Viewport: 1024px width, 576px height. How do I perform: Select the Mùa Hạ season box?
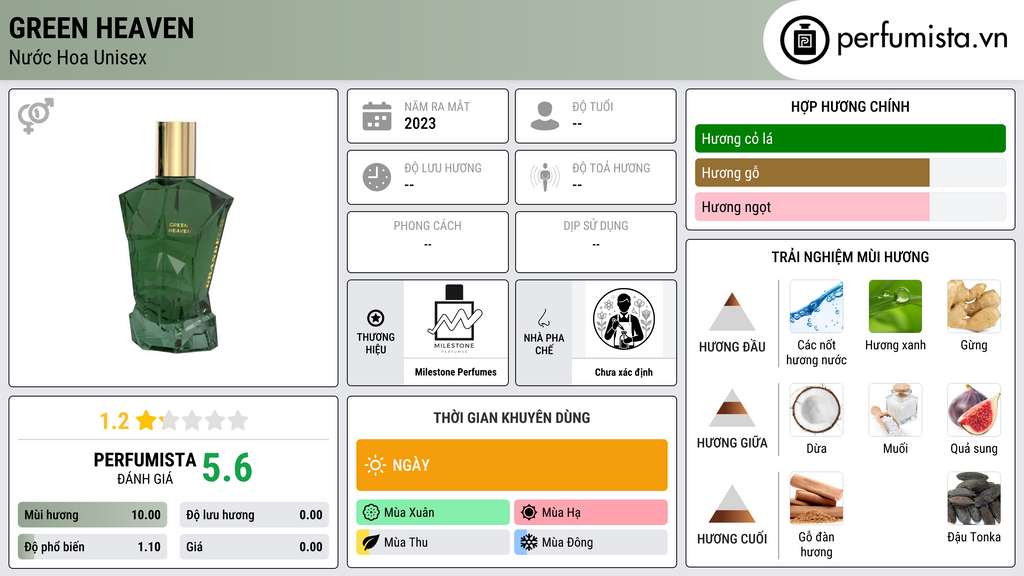(590, 512)
